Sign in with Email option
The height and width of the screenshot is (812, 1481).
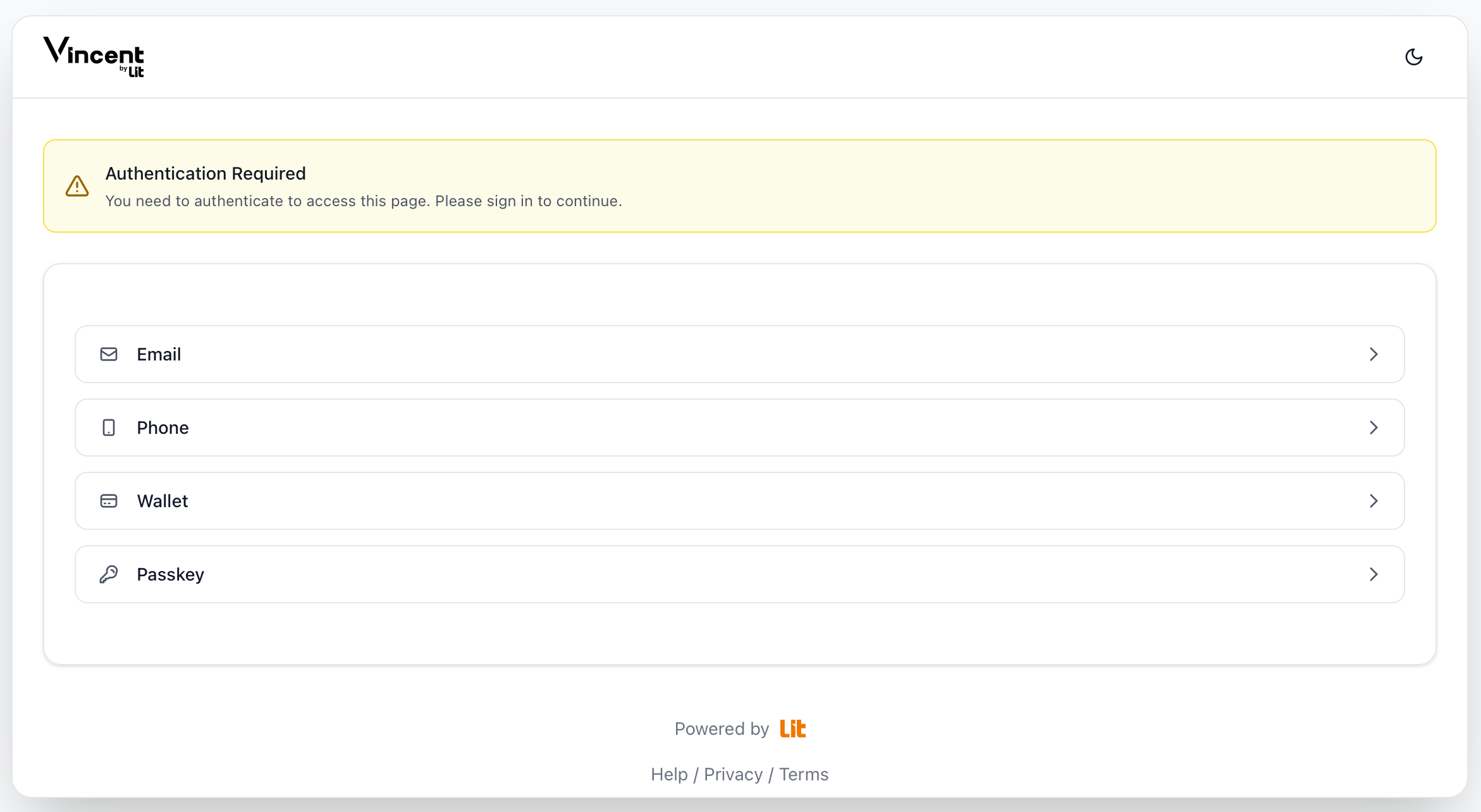point(740,354)
